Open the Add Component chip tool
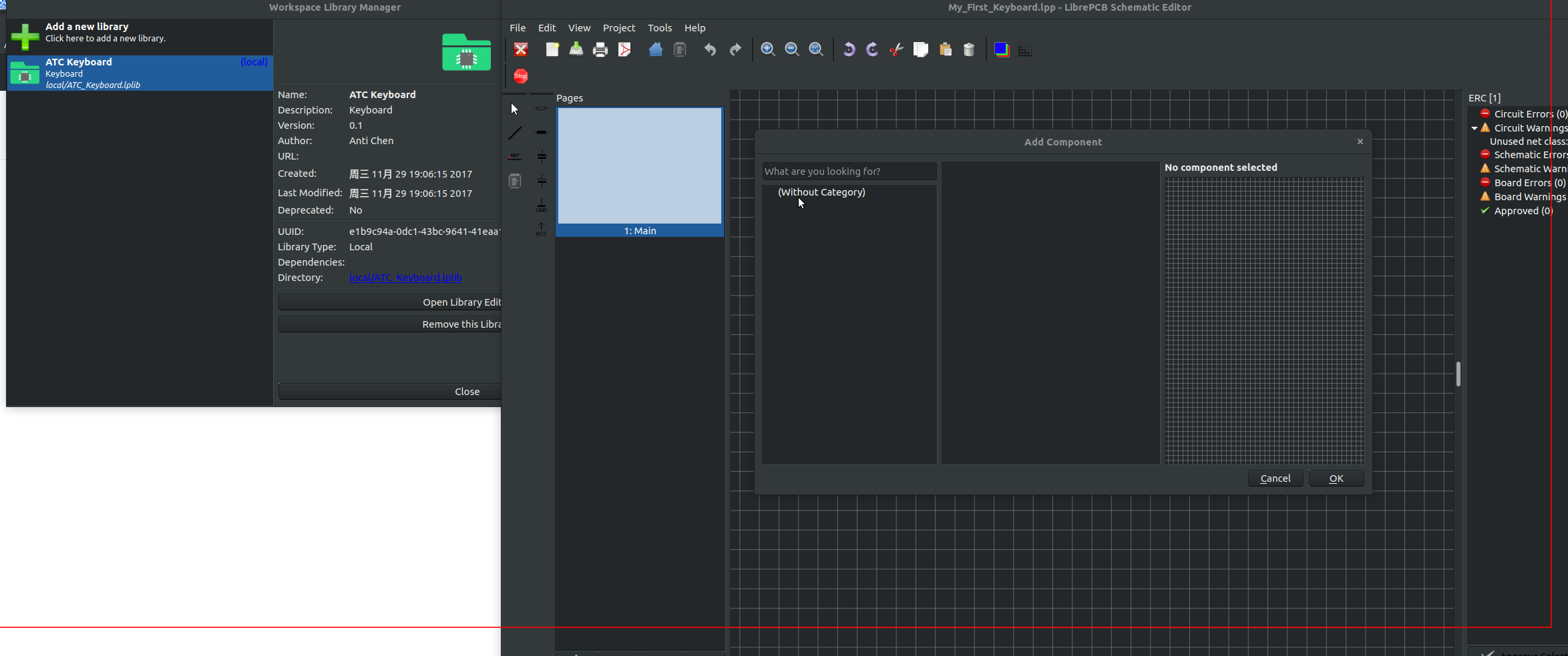The height and width of the screenshot is (656, 1568). tap(514, 180)
